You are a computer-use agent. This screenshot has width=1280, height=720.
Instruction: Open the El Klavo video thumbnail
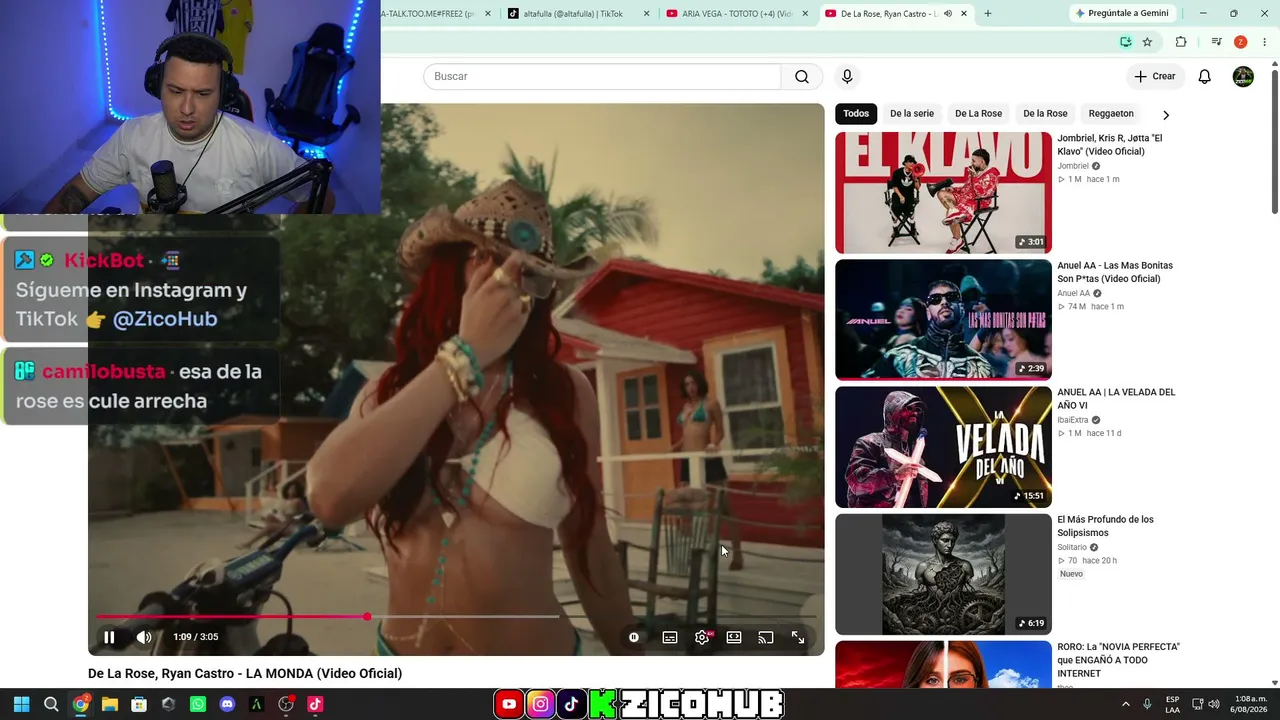coord(943,193)
